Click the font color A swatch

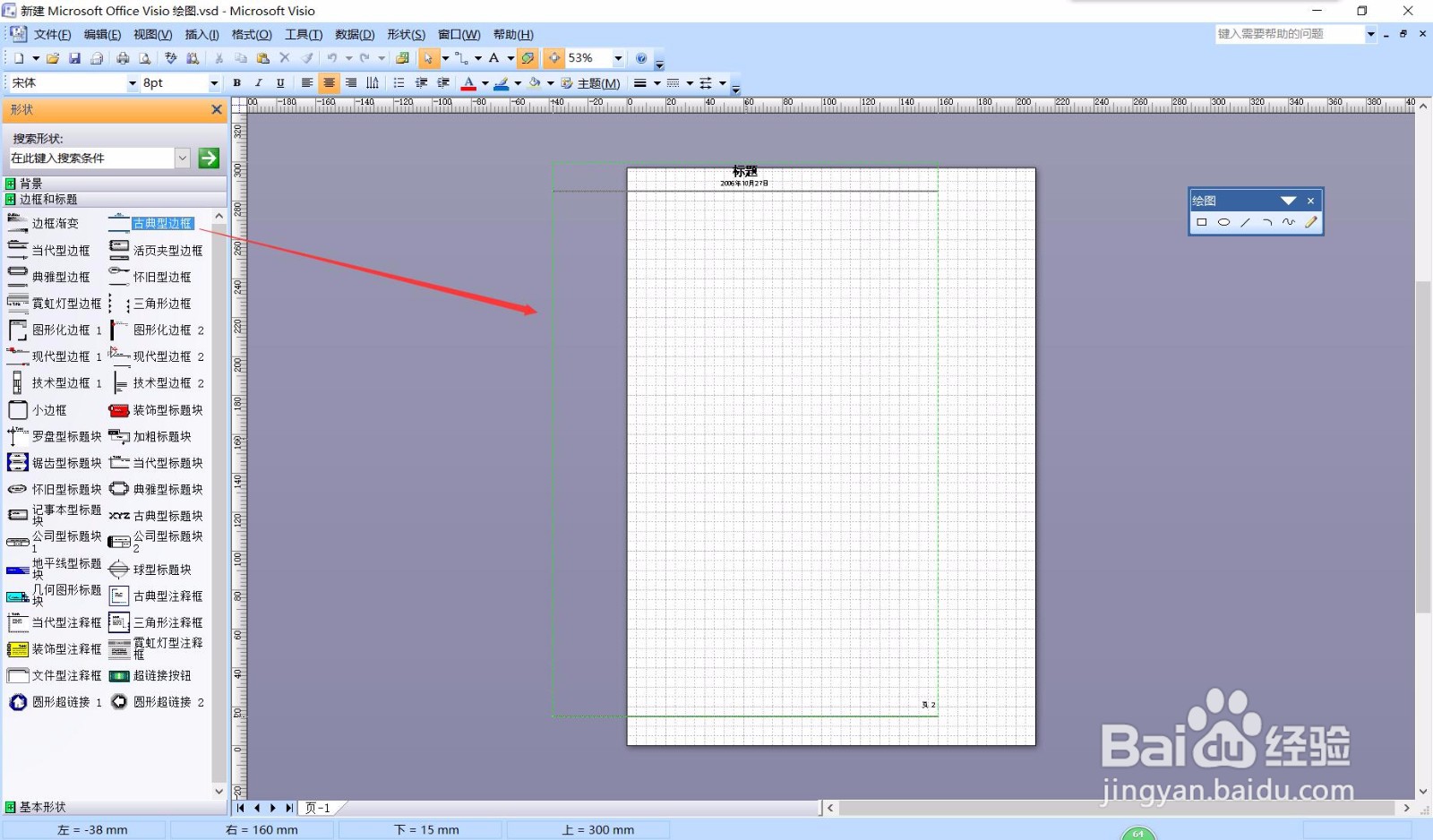click(x=468, y=83)
